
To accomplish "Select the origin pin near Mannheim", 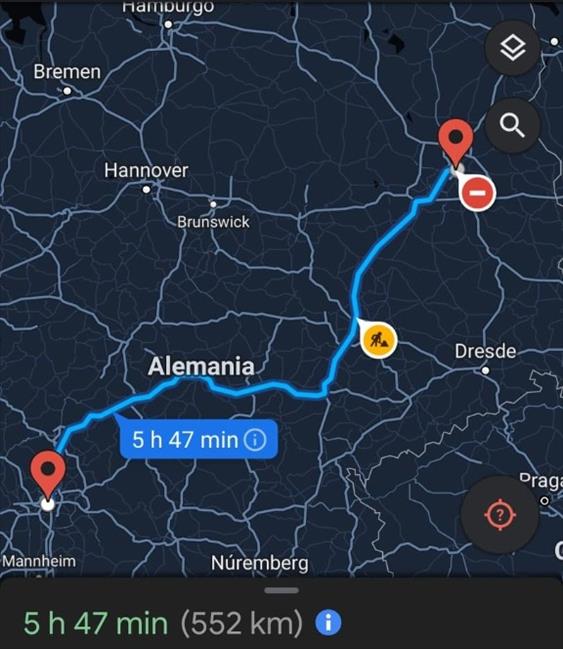I will click(48, 476).
